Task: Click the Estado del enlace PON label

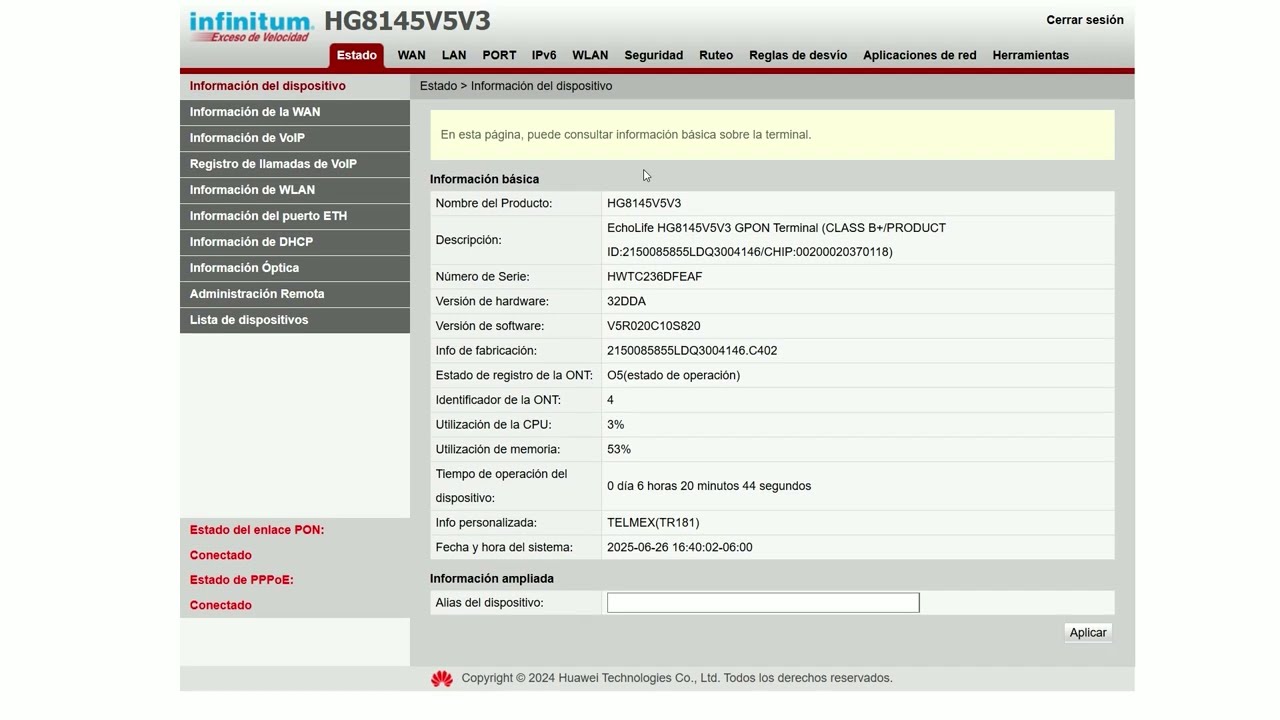Action: (x=257, y=530)
